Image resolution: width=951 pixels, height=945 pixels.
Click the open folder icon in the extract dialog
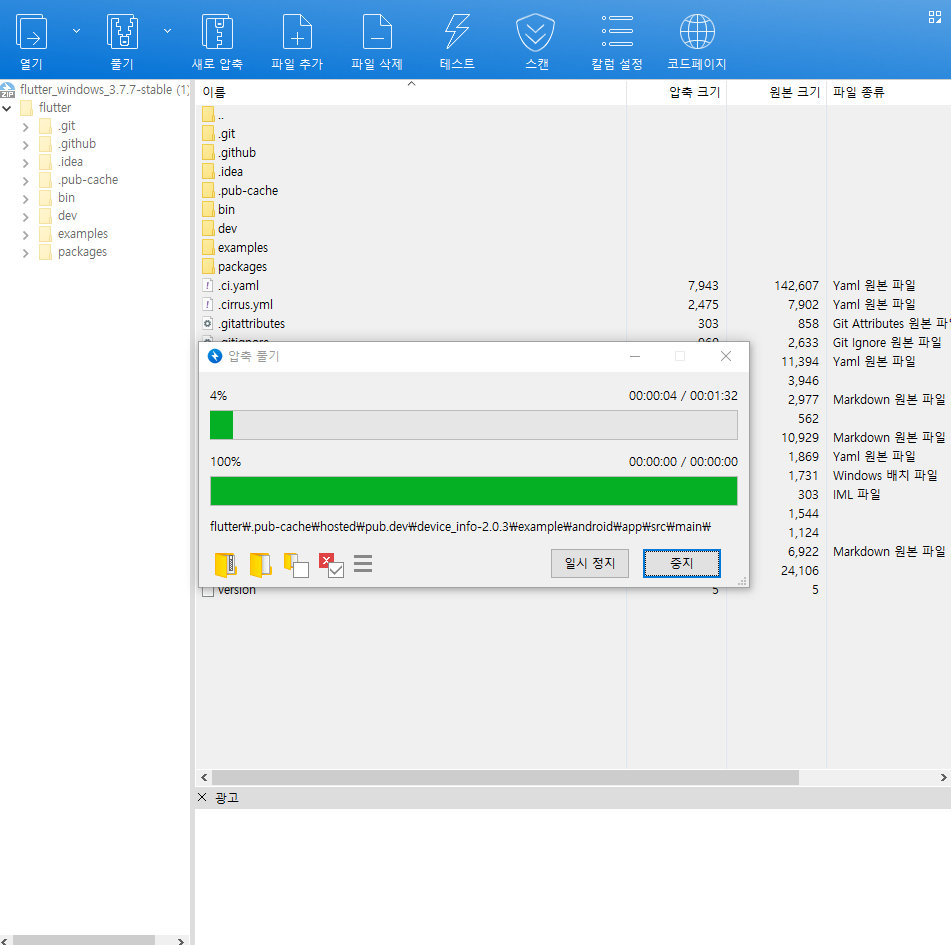(260, 565)
